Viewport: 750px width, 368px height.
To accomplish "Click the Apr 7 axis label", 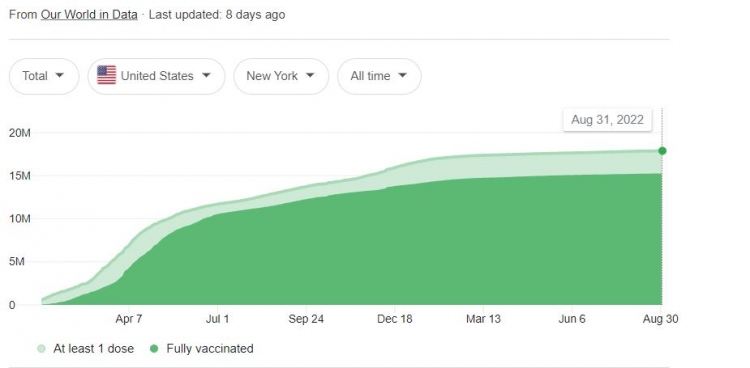I will 129,319.
